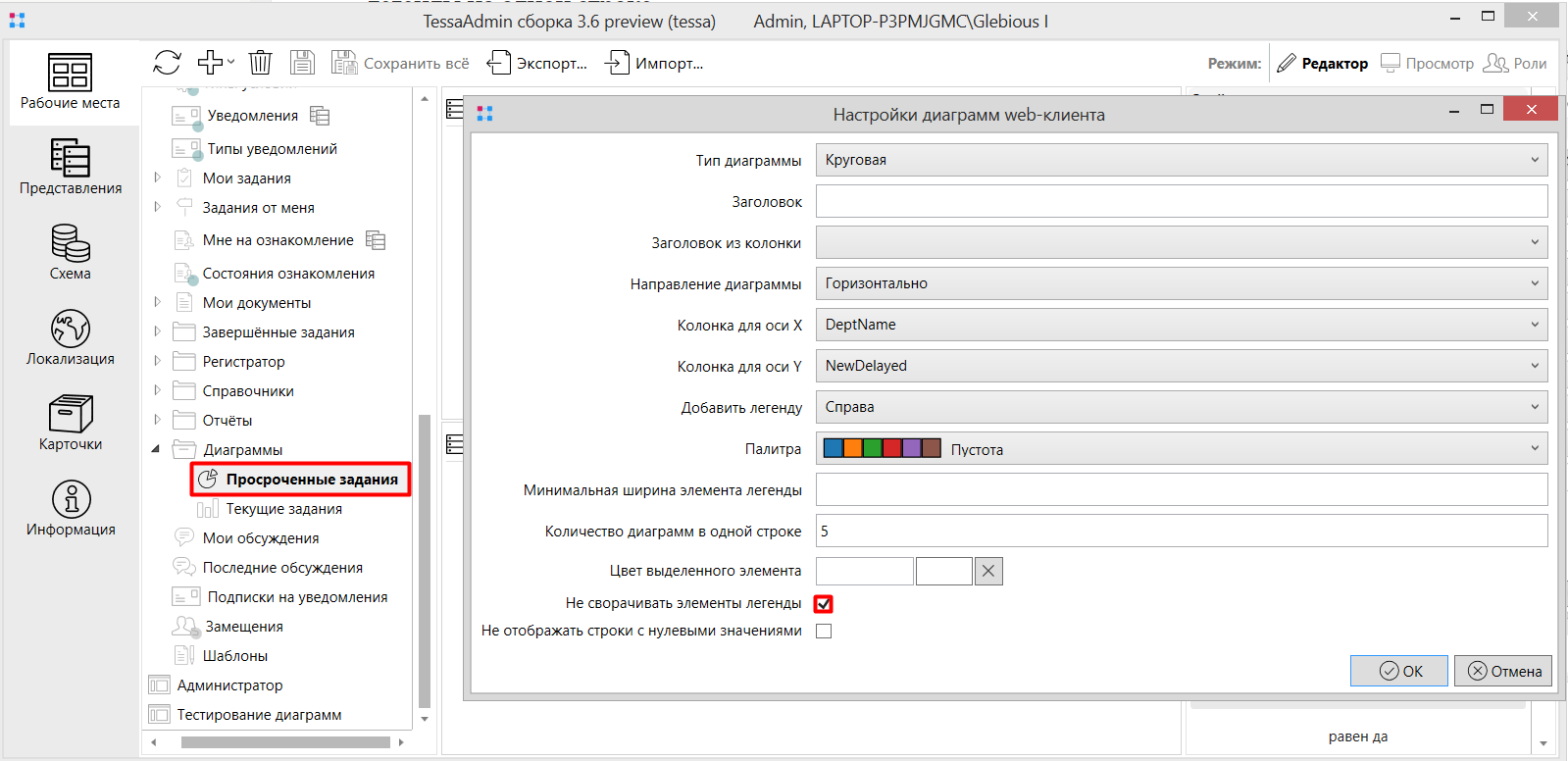The height and width of the screenshot is (761, 1568).
Task: Click the Заголовок text field
Action: (x=1181, y=201)
